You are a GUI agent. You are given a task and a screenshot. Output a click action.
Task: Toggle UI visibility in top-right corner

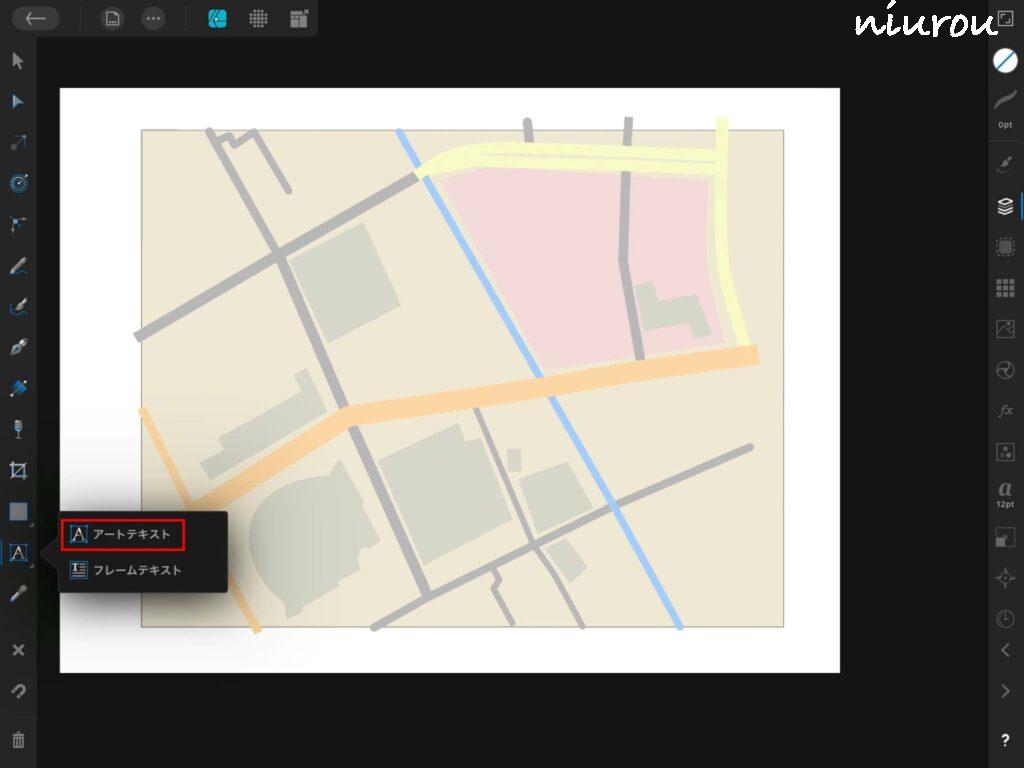click(x=1005, y=19)
